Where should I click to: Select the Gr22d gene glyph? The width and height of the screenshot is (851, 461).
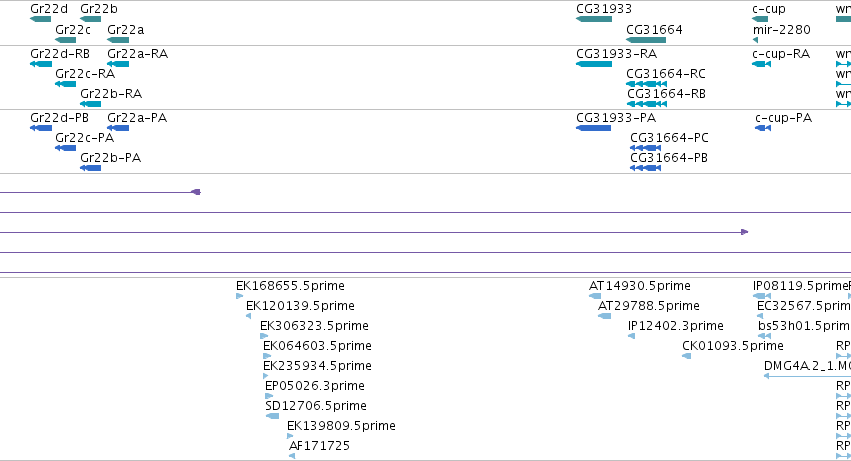(x=41, y=19)
